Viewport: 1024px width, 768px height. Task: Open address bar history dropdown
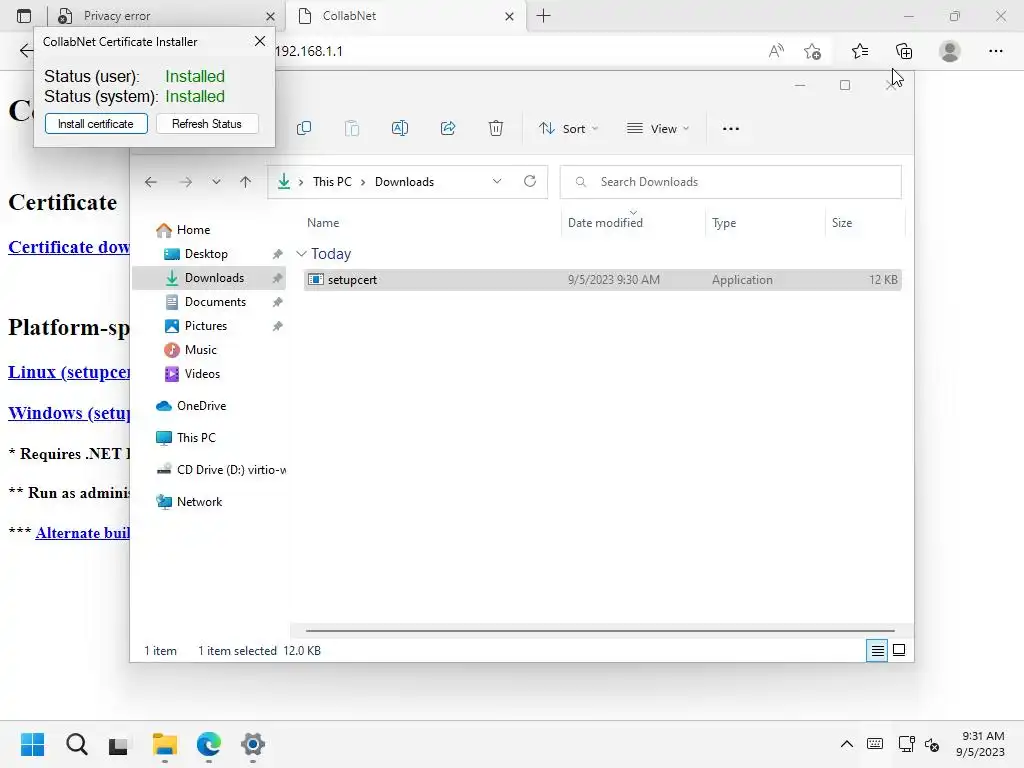point(497,182)
